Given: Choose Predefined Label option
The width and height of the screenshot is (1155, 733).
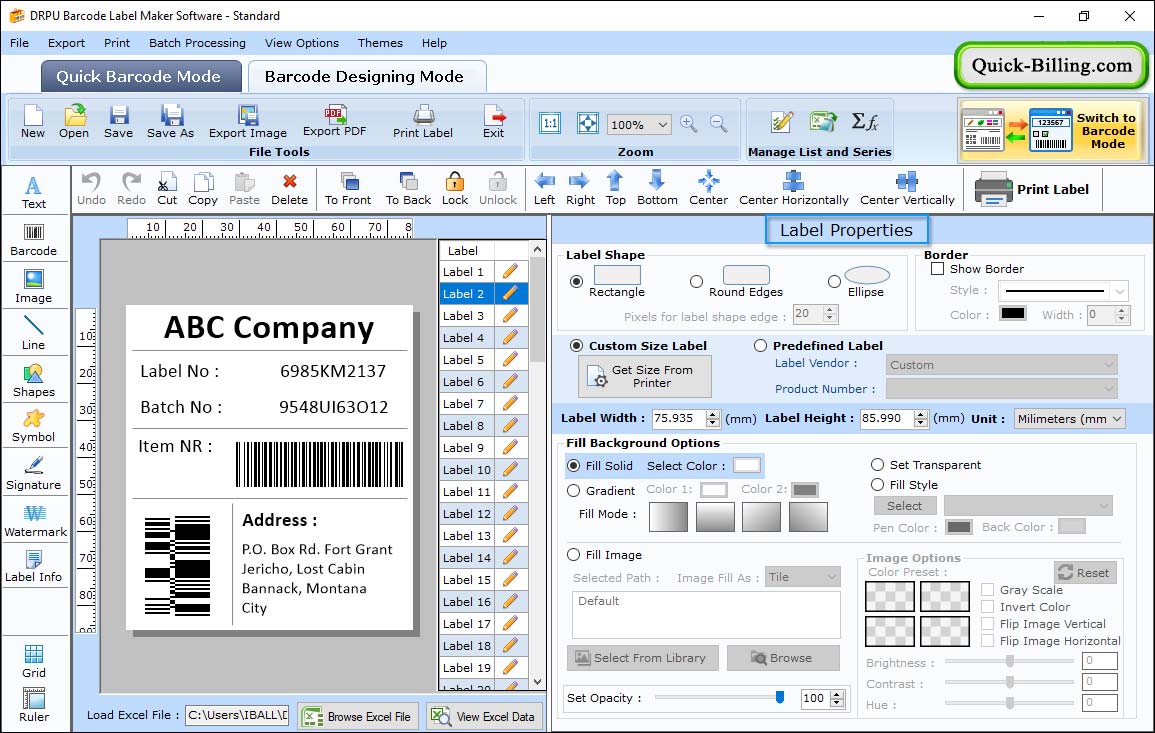Looking at the screenshot, I should (x=760, y=346).
